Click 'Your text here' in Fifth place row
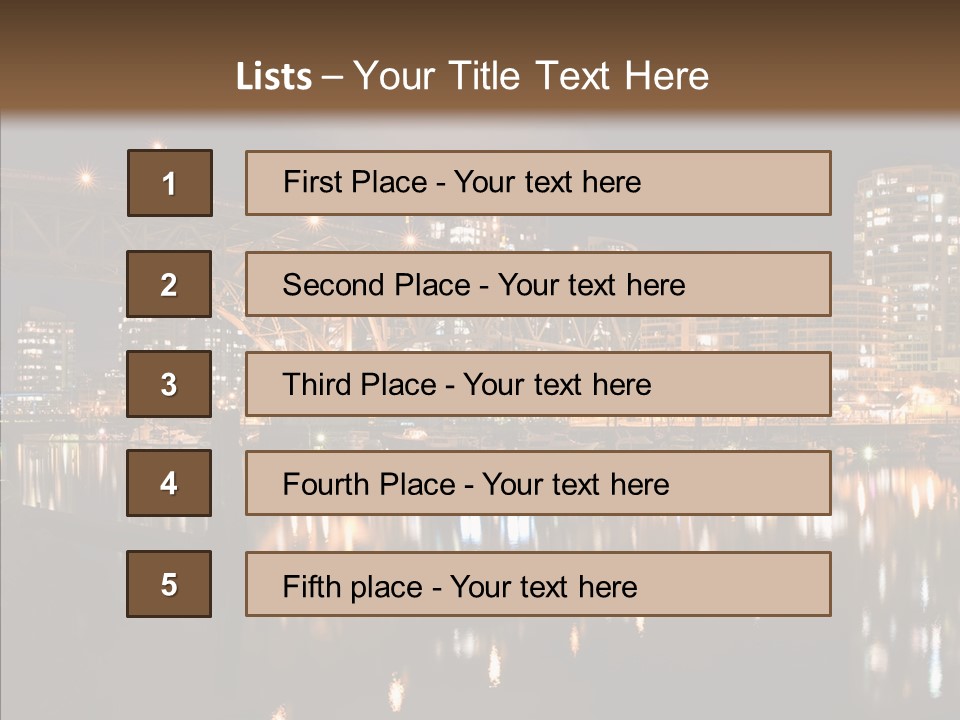Screen dimensions: 960x720 click(544, 587)
